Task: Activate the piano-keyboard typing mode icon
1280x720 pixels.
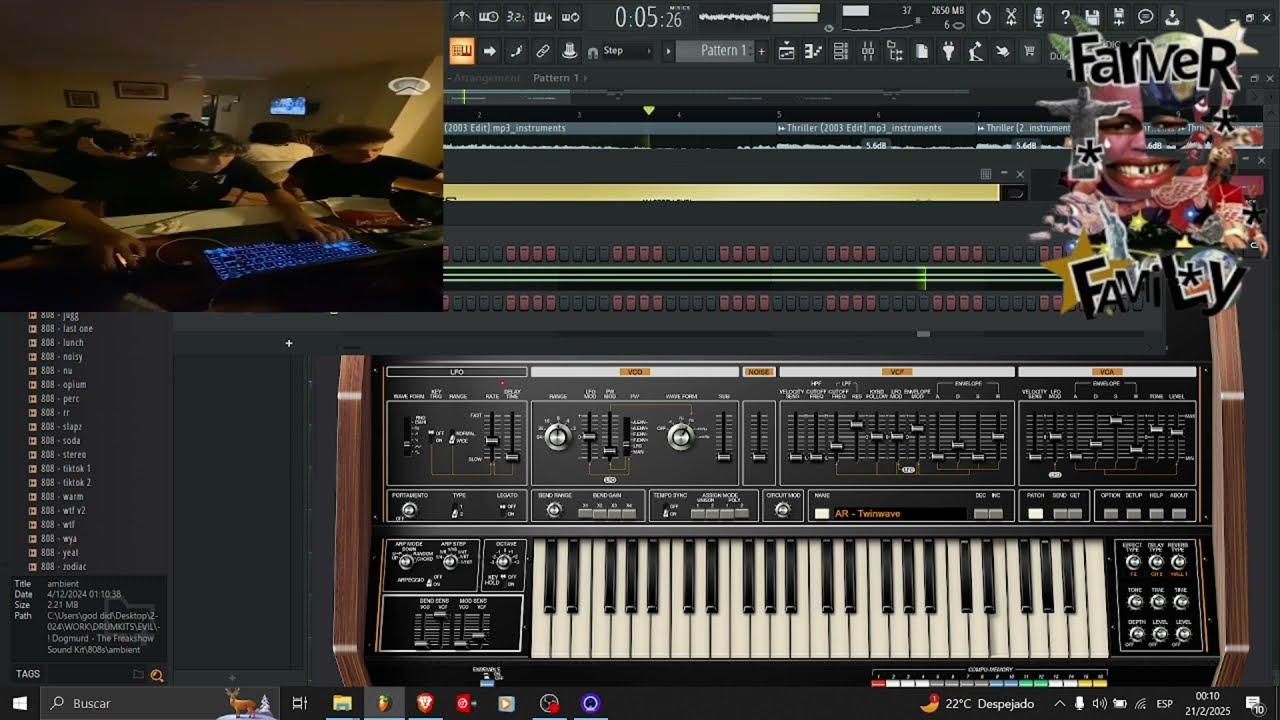Action: click(x=461, y=51)
